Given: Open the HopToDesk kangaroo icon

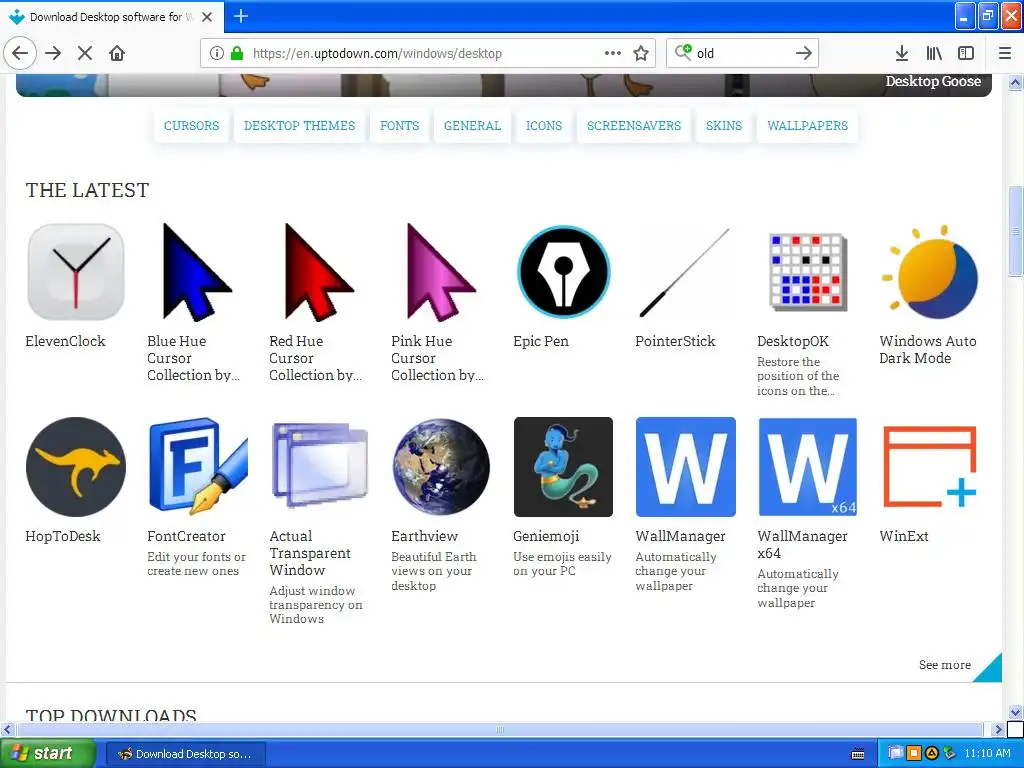Looking at the screenshot, I should coord(76,467).
